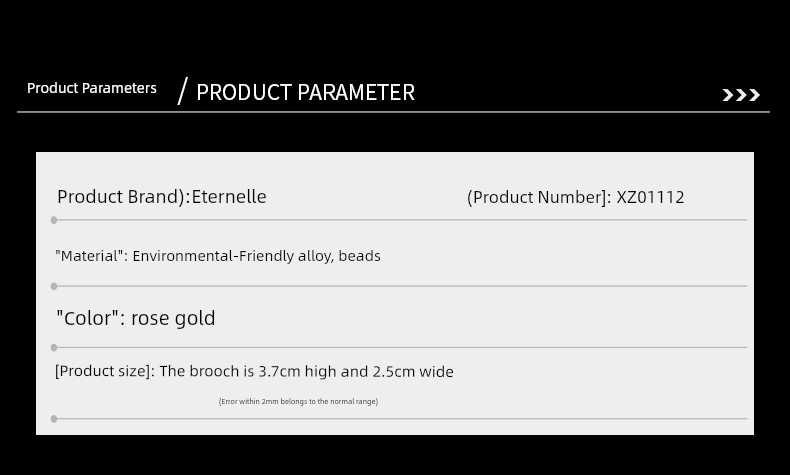
Task: Click the "Color" field label
Action: 90,318
